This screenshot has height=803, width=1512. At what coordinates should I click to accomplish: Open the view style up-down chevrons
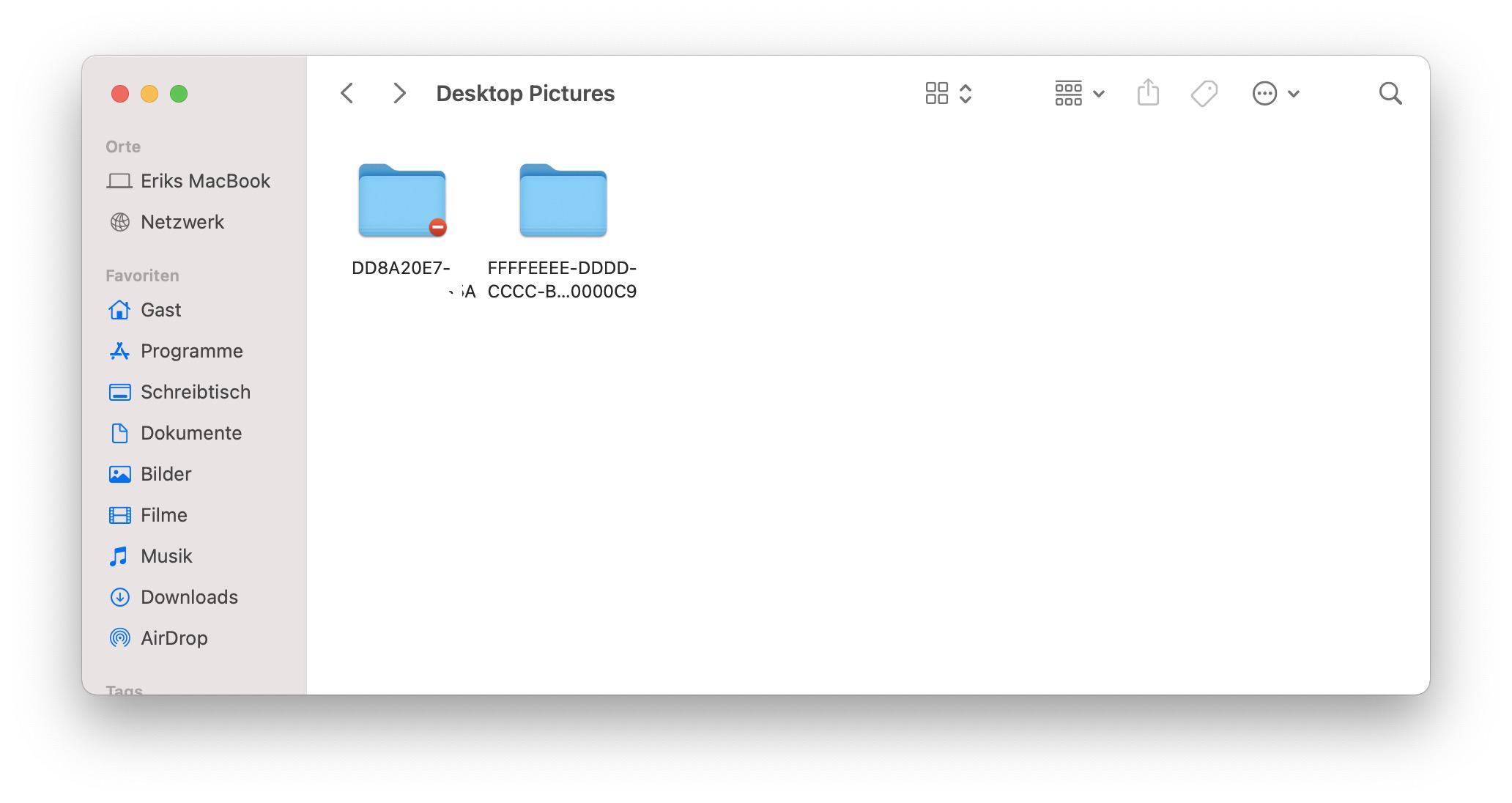tap(966, 94)
